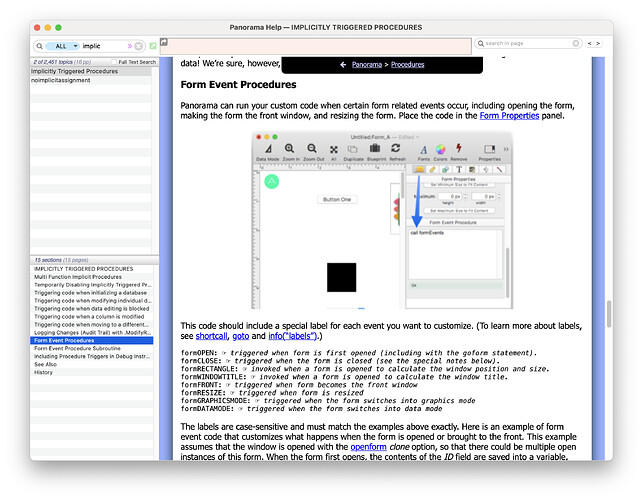Select the See Also section
The image size is (643, 500).
(45, 365)
